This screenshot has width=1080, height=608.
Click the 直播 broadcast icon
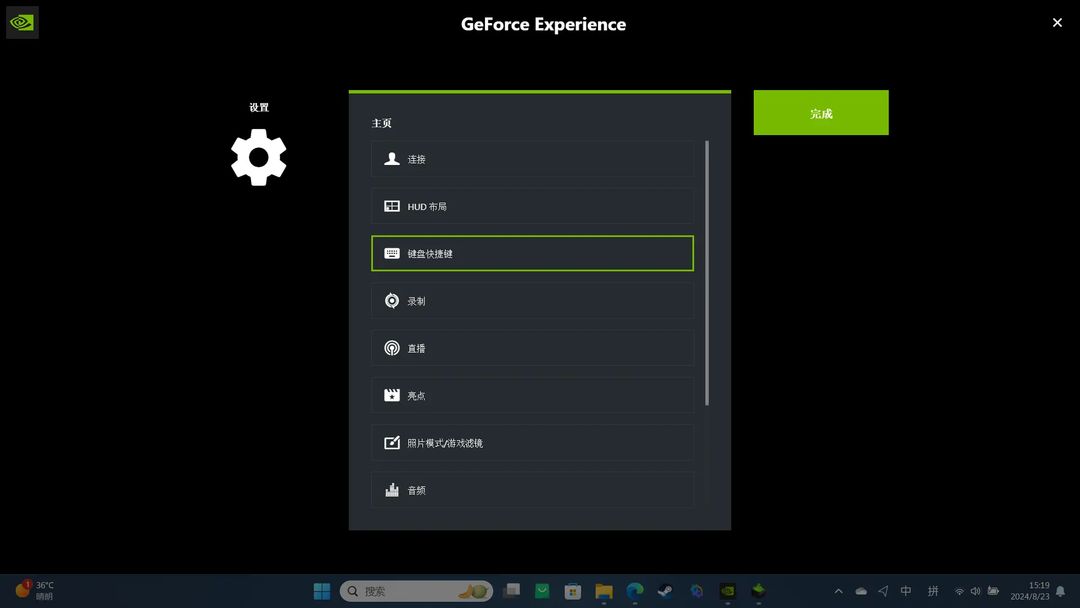pos(391,348)
